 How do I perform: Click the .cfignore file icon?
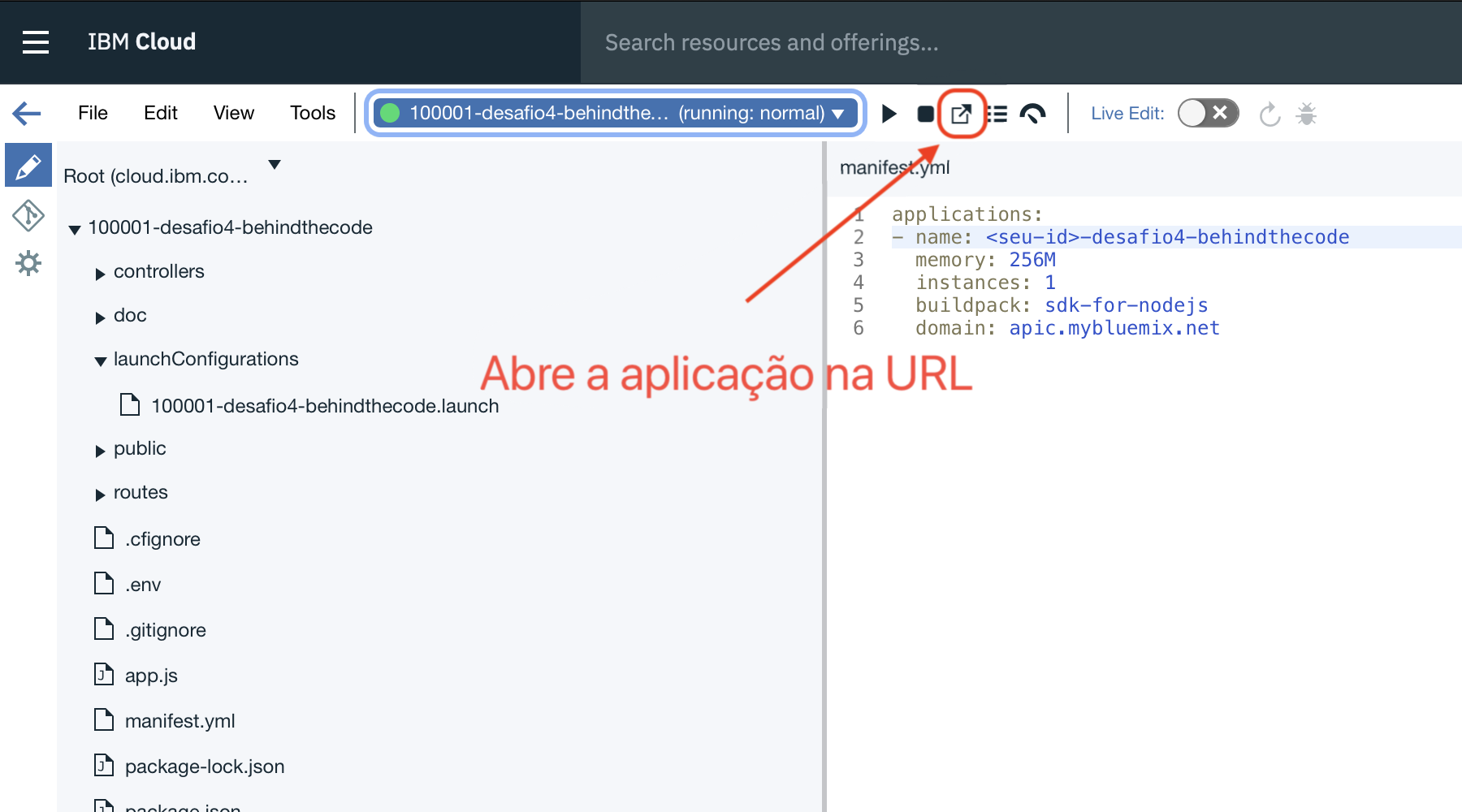(x=104, y=538)
